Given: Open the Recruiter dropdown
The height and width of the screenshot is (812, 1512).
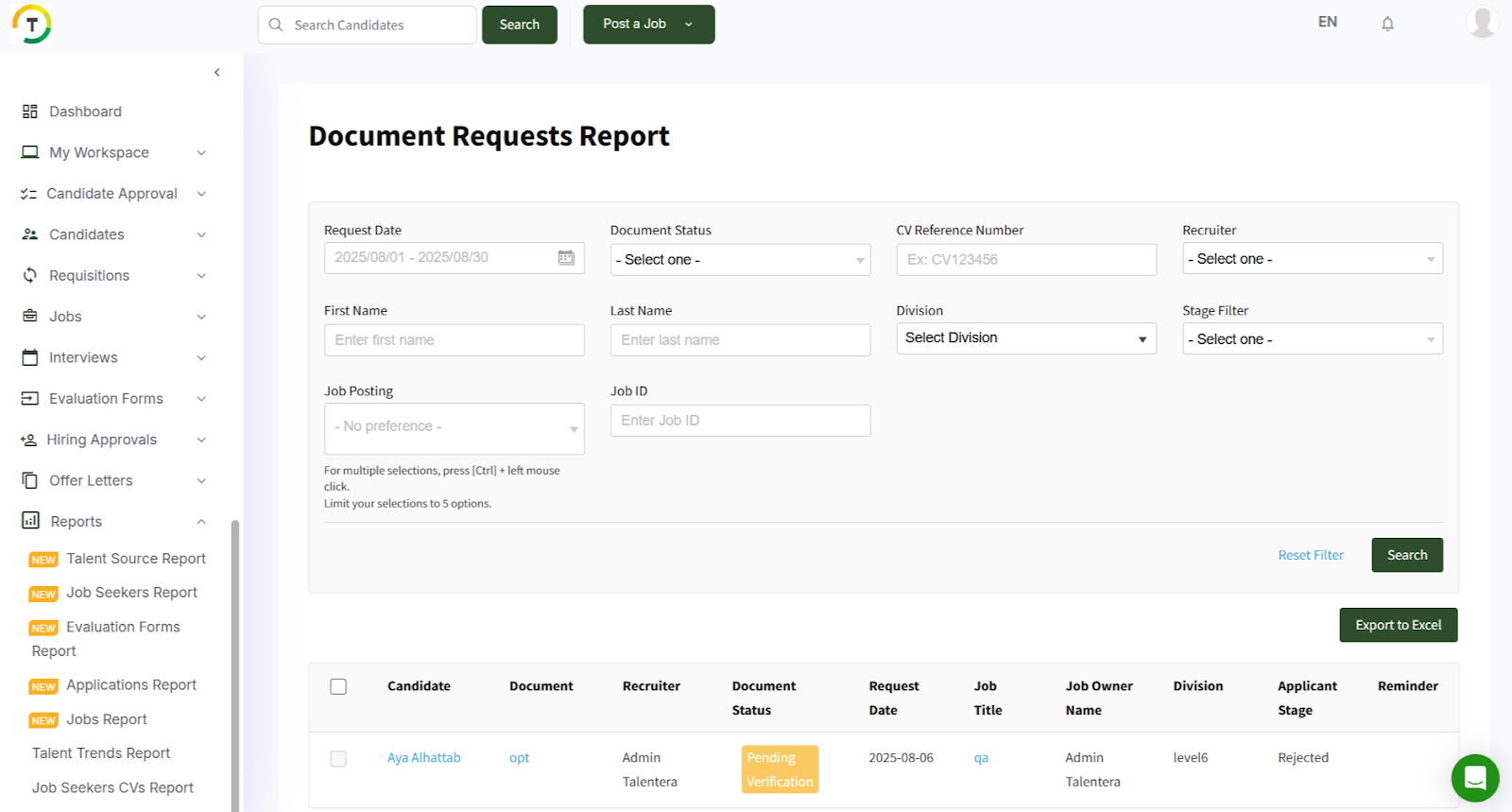Looking at the screenshot, I should point(1312,259).
